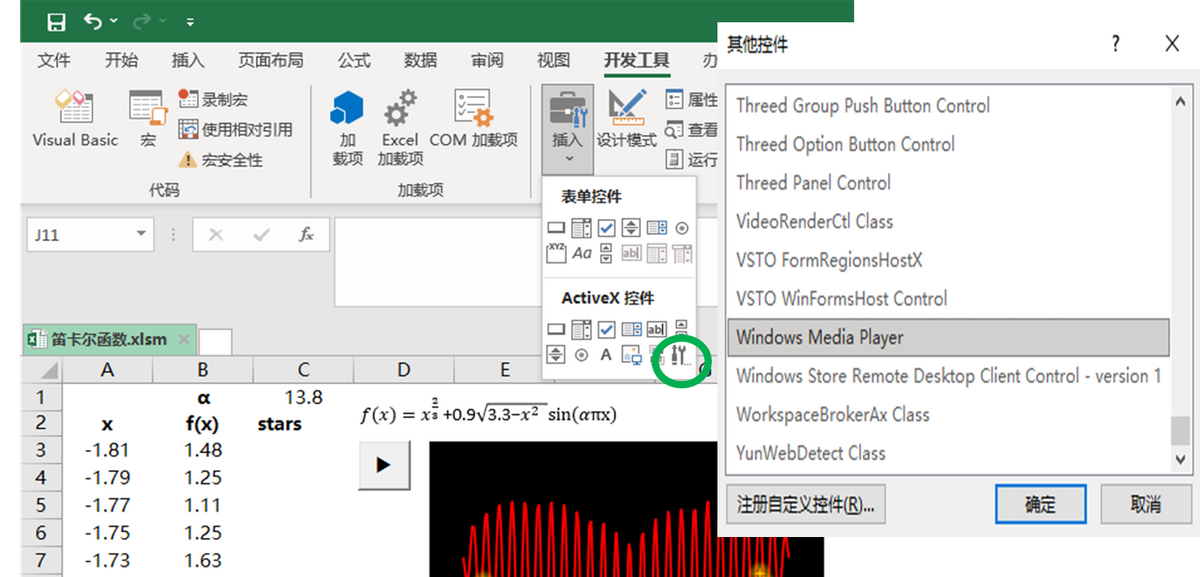1200x577 pixels.
Task: Choose the ActiveX Combo Box icon
Action: tap(581, 329)
